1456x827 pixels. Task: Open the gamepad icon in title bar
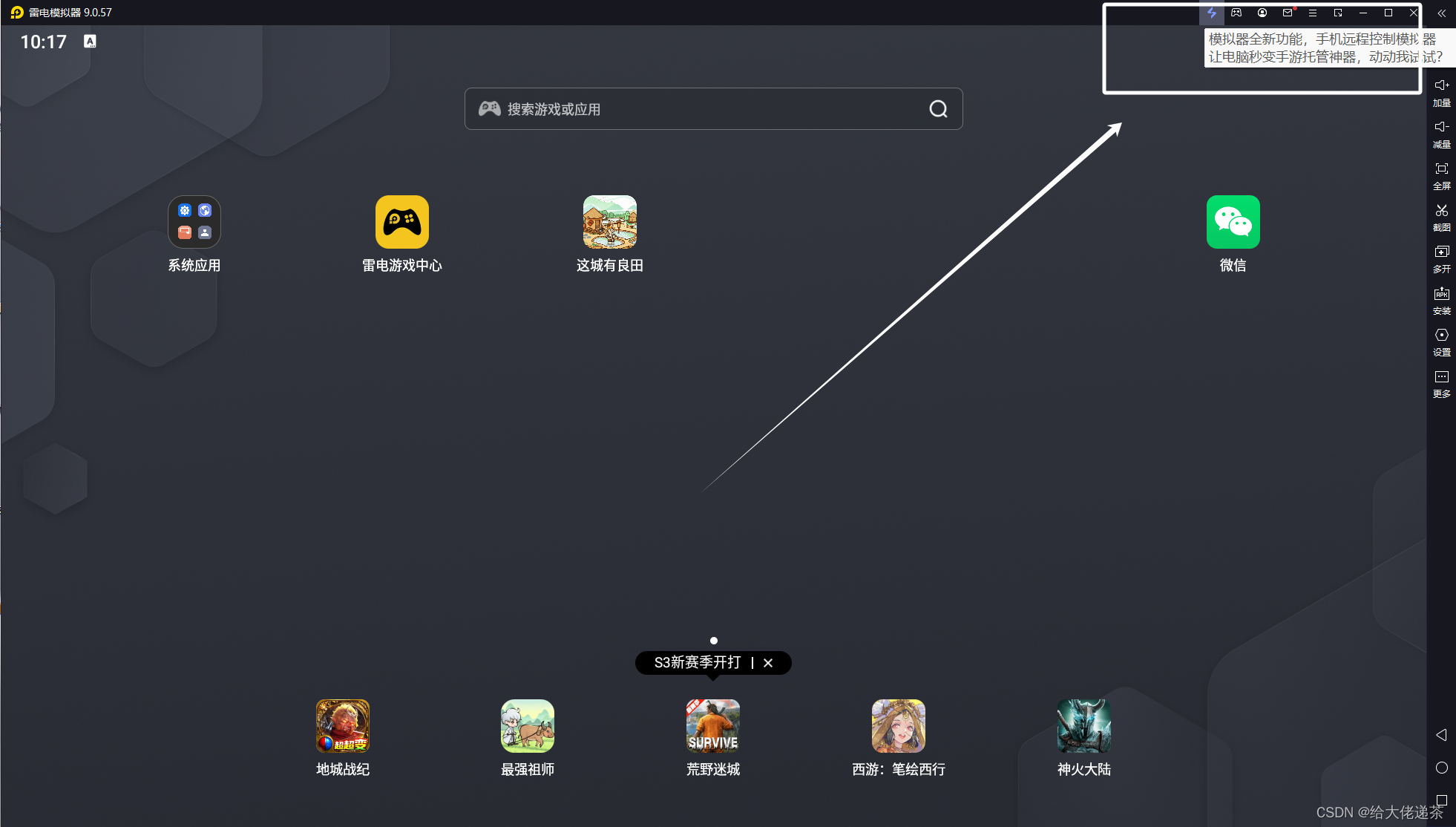[1236, 13]
